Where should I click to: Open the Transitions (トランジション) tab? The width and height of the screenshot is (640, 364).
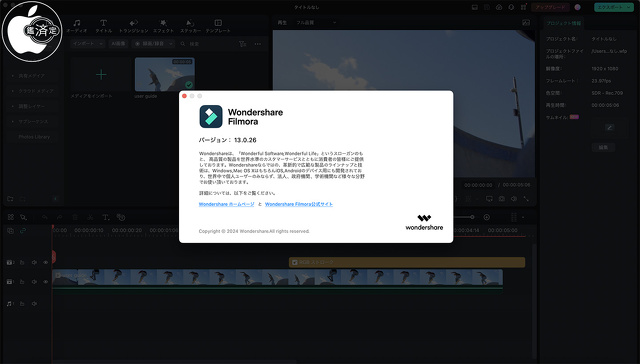133,26
